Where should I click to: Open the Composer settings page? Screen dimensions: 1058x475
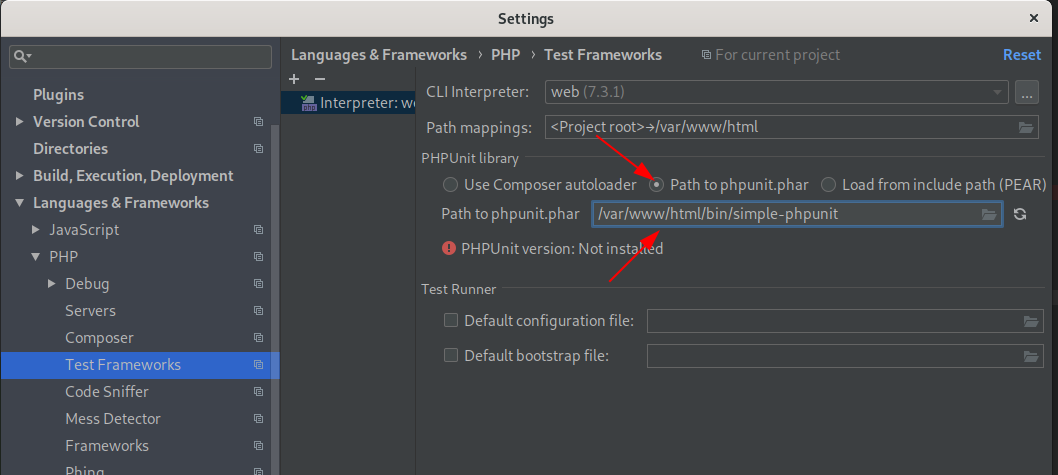pyautogui.click(x=99, y=337)
